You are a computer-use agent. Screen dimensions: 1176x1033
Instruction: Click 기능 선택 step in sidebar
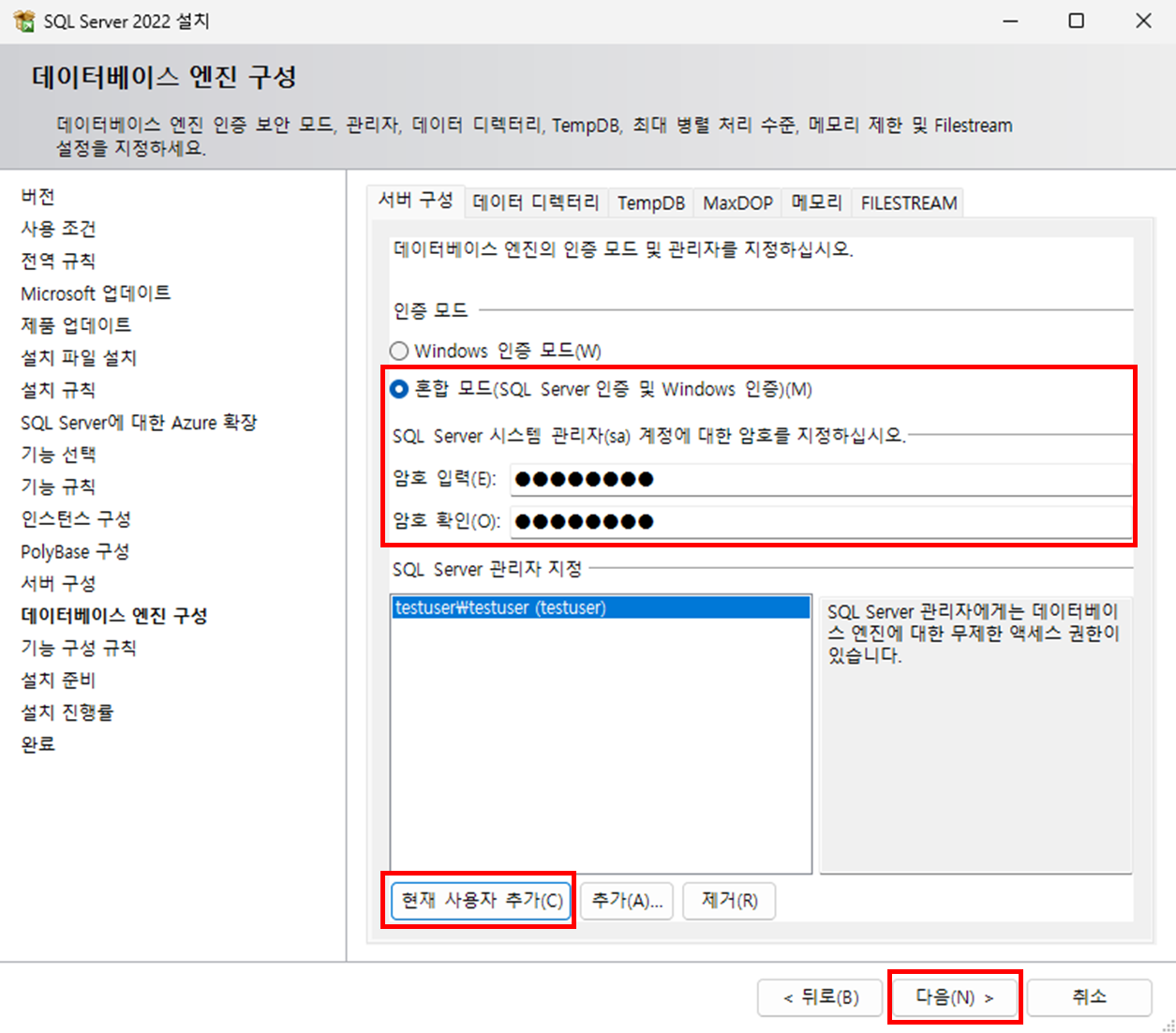[58, 455]
